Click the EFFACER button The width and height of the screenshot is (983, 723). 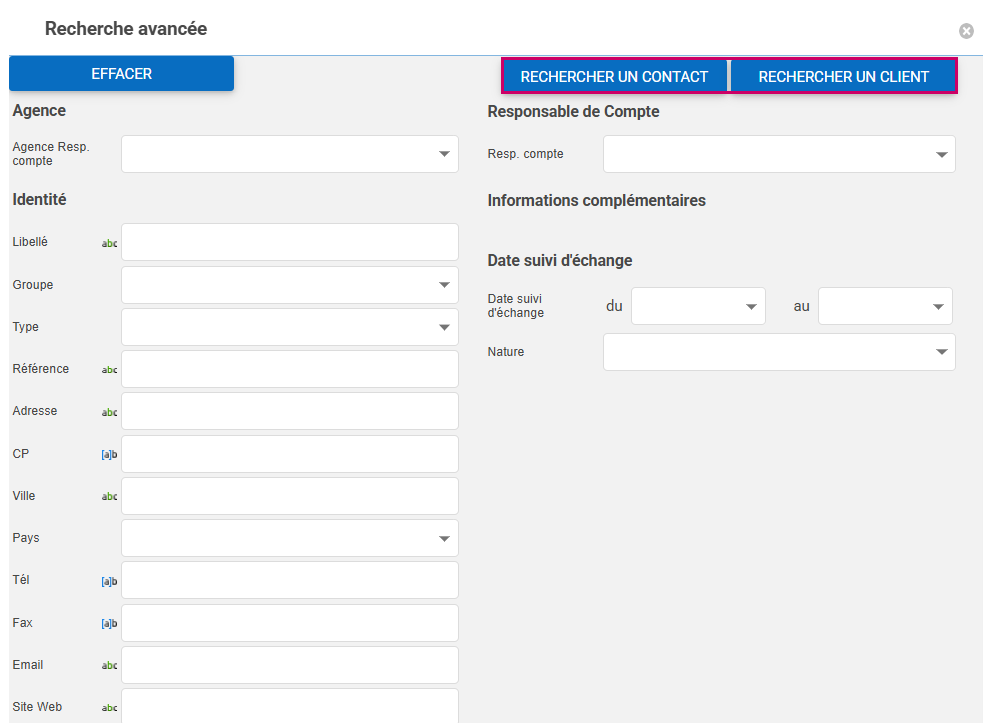click(121, 74)
